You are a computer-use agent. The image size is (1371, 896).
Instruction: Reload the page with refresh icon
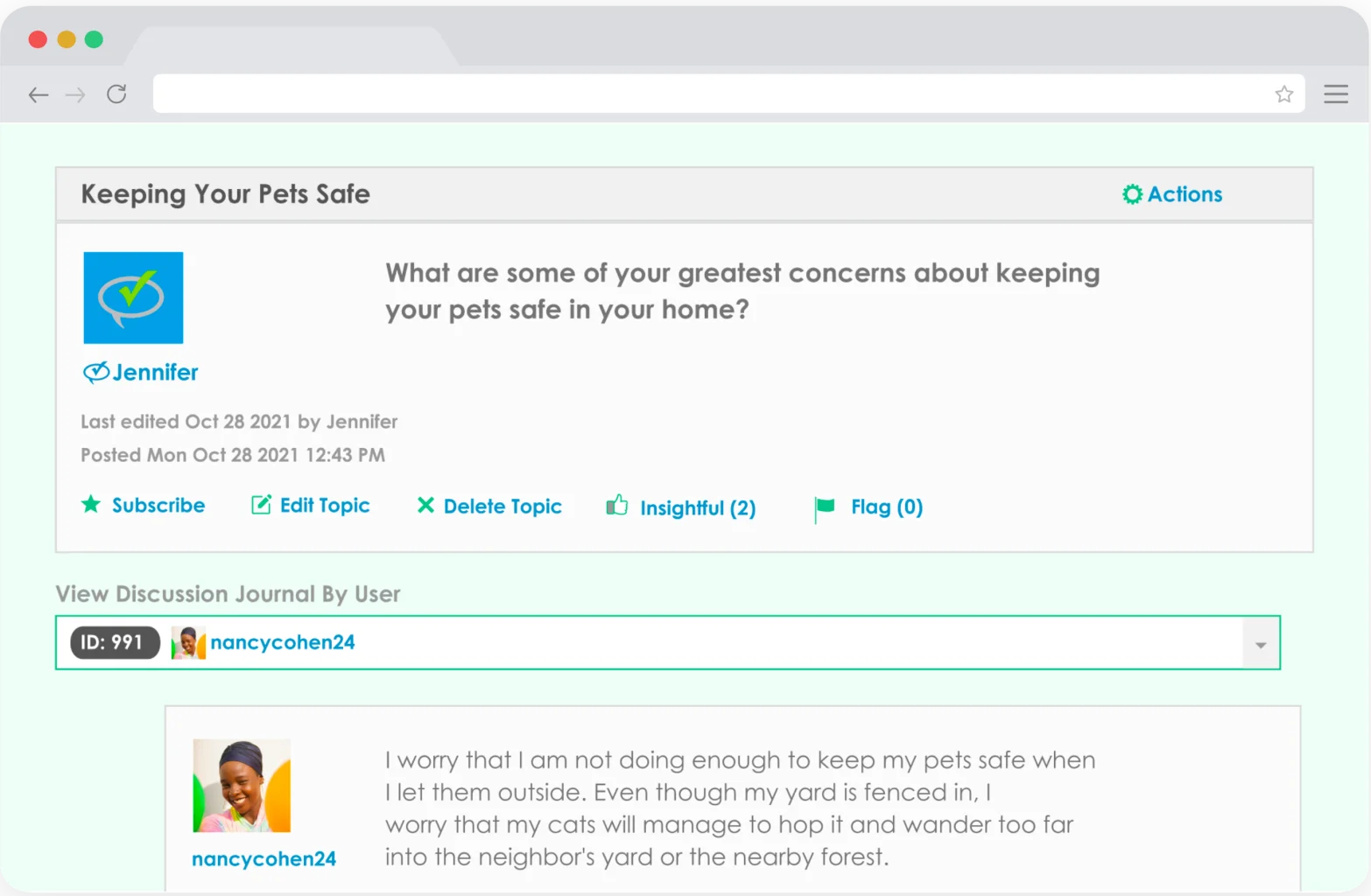tap(116, 94)
